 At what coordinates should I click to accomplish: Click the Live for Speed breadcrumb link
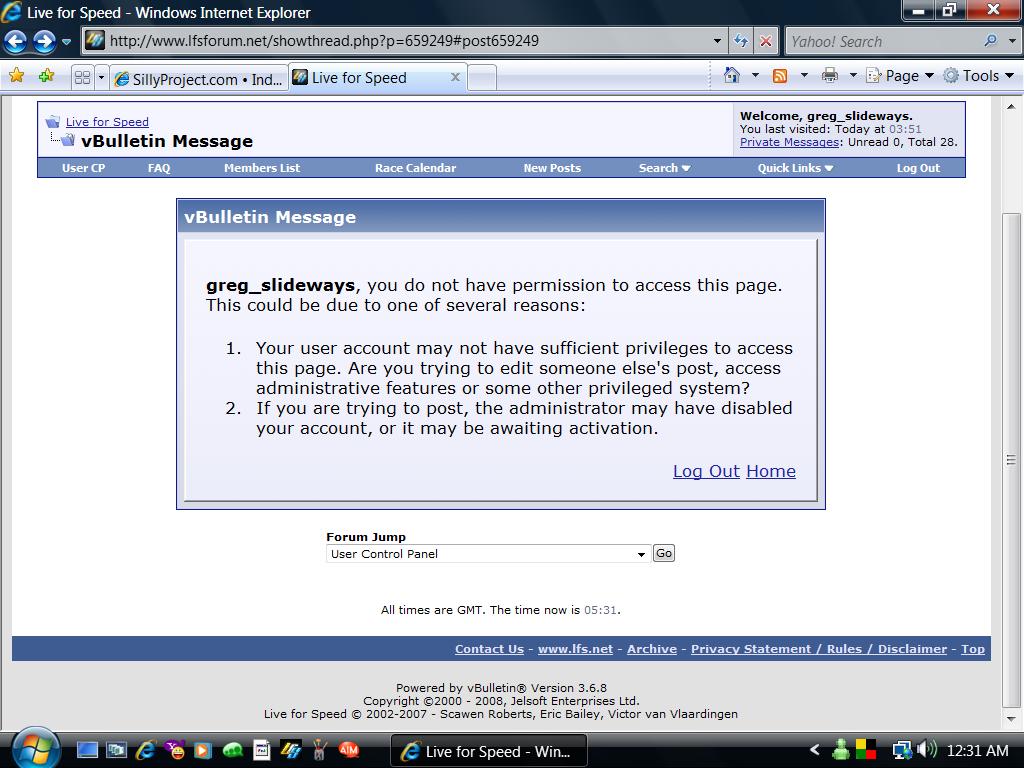pyautogui.click(x=107, y=121)
